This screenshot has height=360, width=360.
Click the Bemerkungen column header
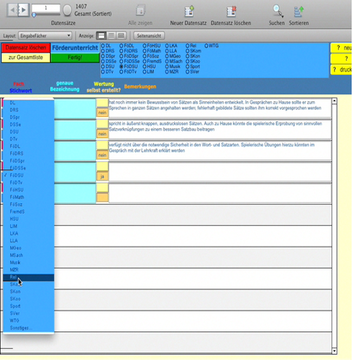(140, 87)
